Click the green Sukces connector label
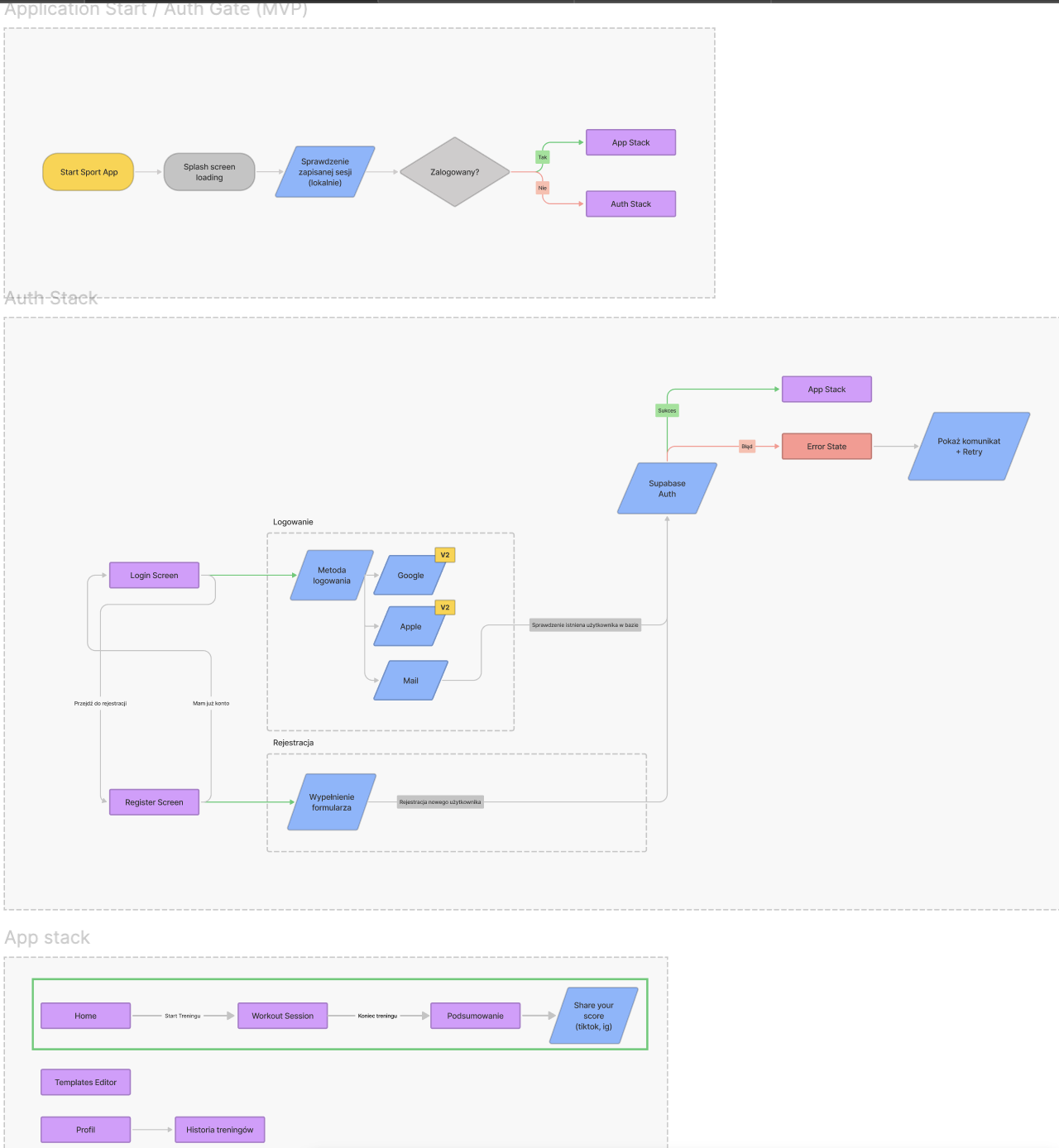The image size is (1059, 1148). [667, 410]
